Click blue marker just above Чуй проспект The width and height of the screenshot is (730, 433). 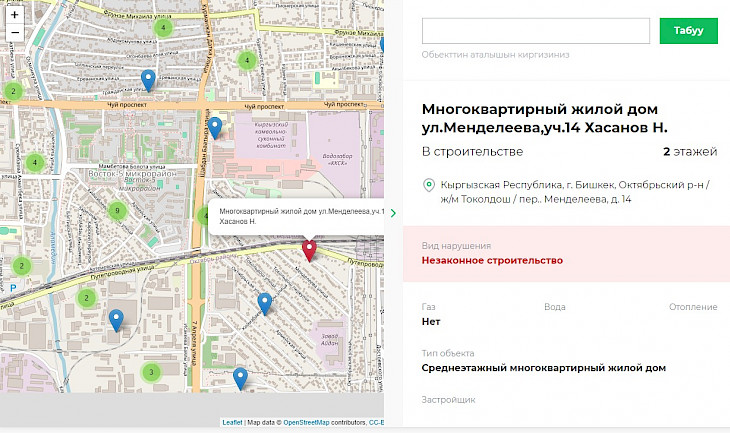tap(148, 79)
